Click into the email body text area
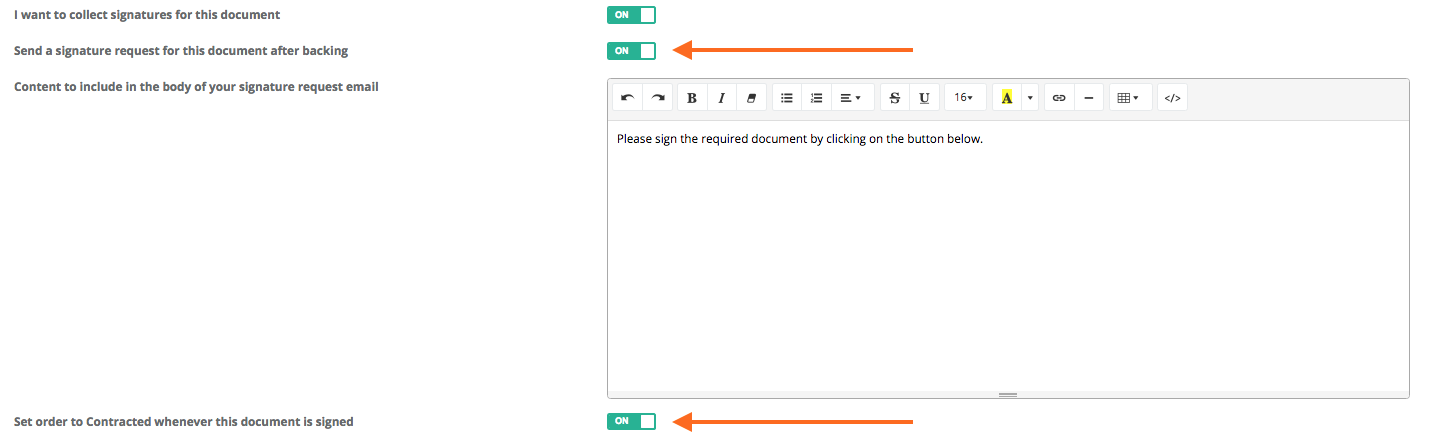Viewport: 1430px width, 443px height. coord(1008,255)
